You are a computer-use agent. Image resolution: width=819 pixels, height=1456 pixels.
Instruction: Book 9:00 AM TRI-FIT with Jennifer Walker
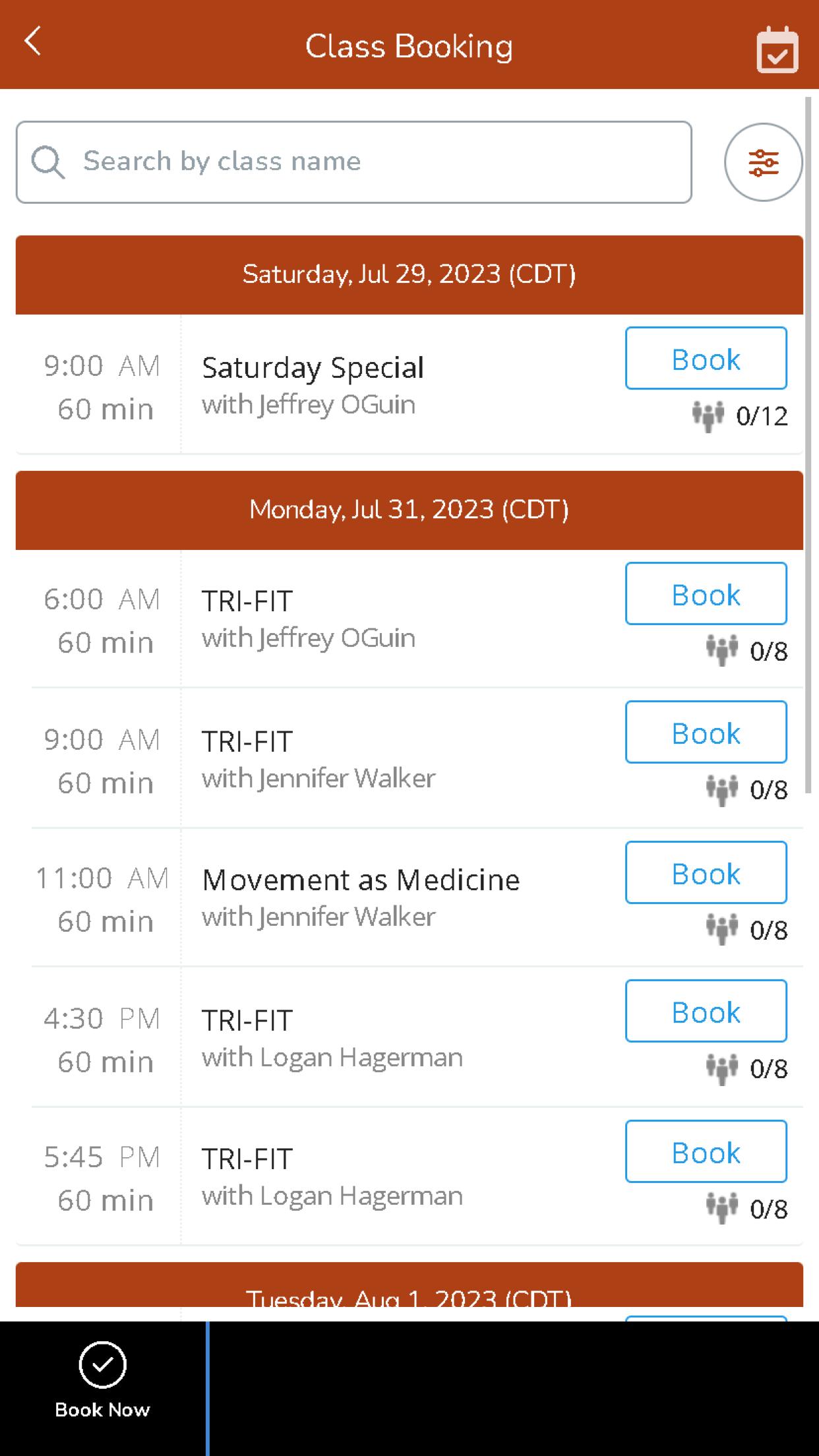point(706,732)
